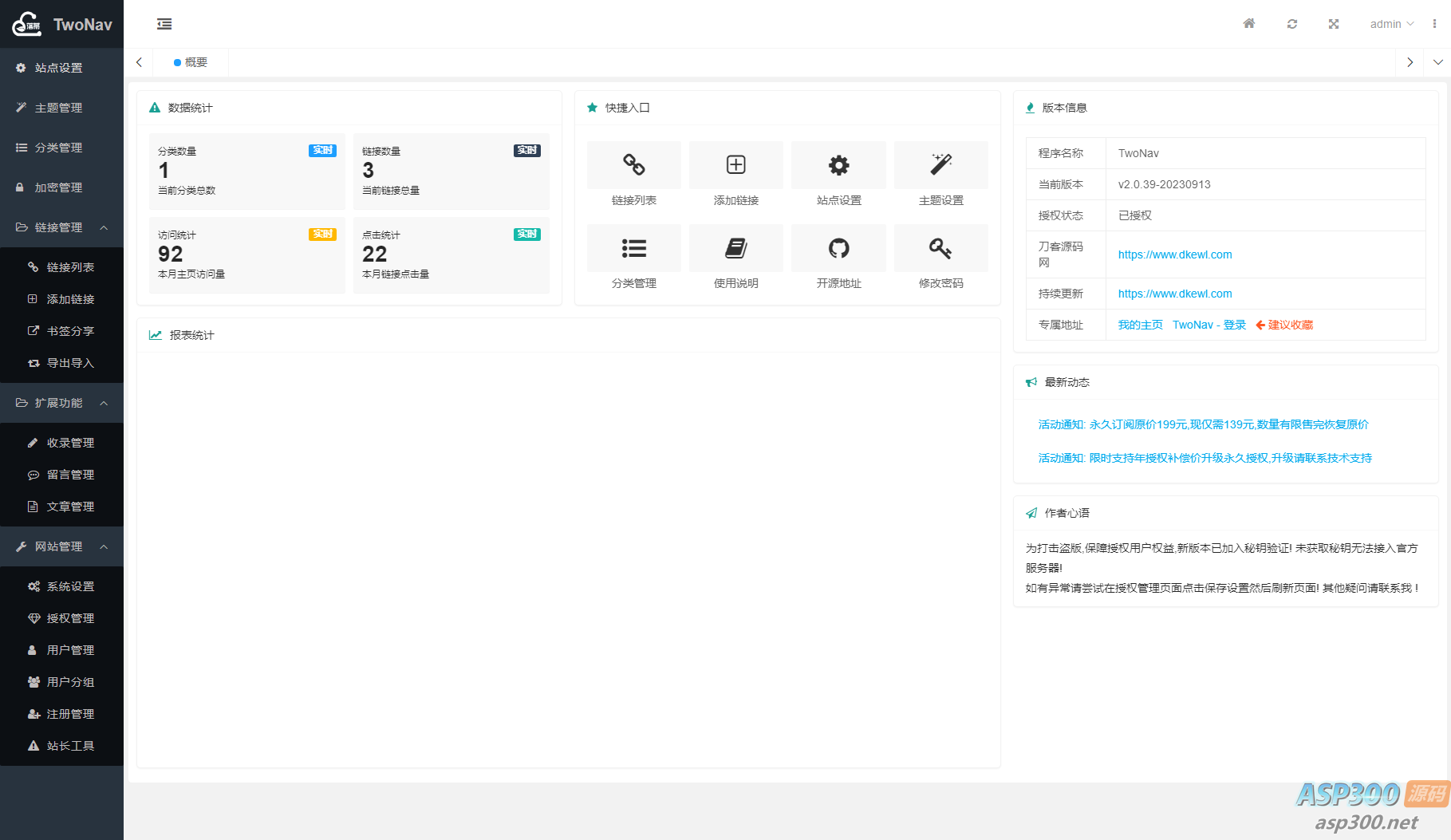The width and height of the screenshot is (1451, 840).
Task: Click the 报表统计 line chart icon
Action: click(156, 335)
